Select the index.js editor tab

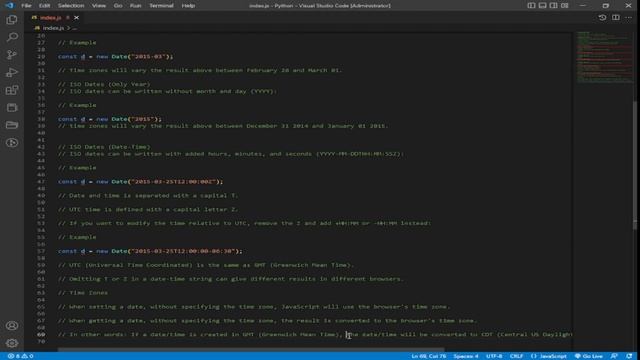pyautogui.click(x=55, y=18)
